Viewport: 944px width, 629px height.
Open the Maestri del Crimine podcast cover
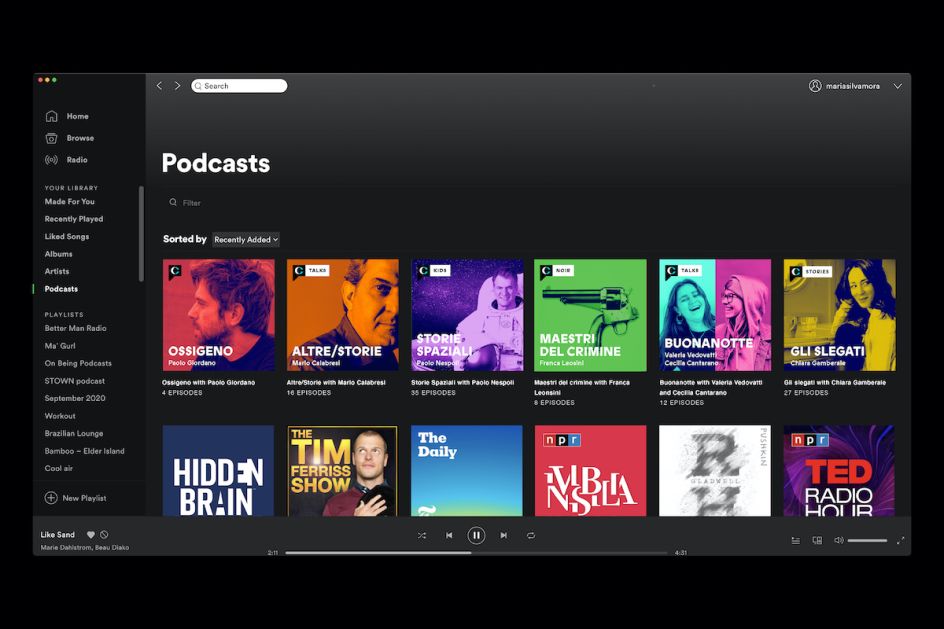[590, 315]
